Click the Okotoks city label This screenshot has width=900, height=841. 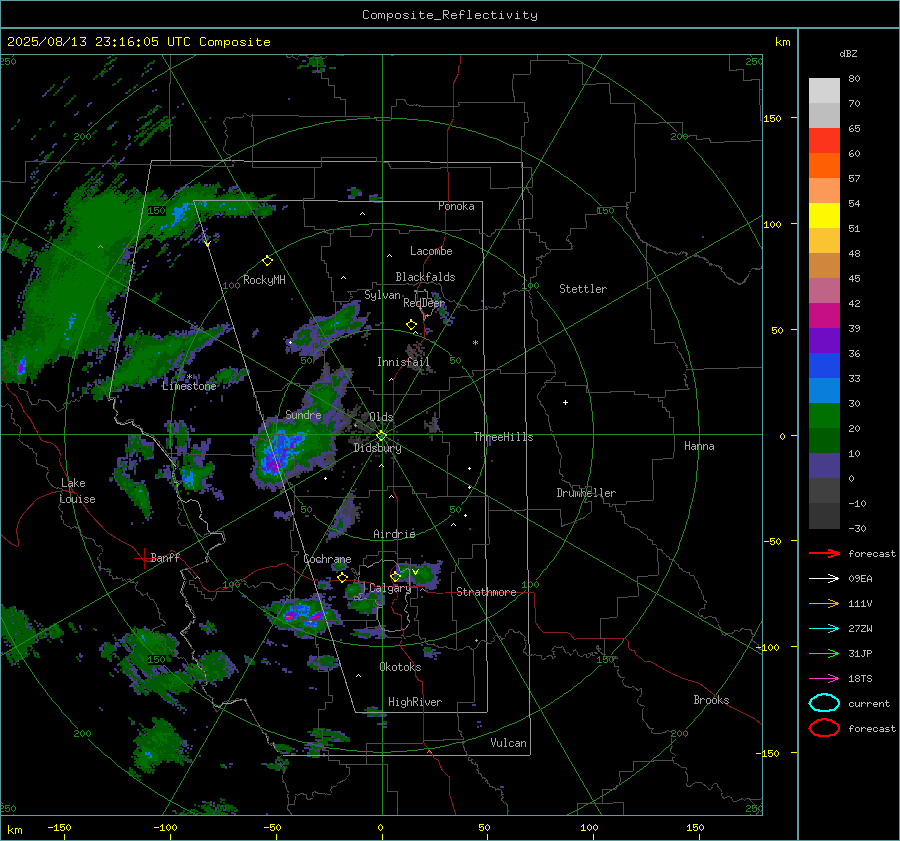[400, 667]
